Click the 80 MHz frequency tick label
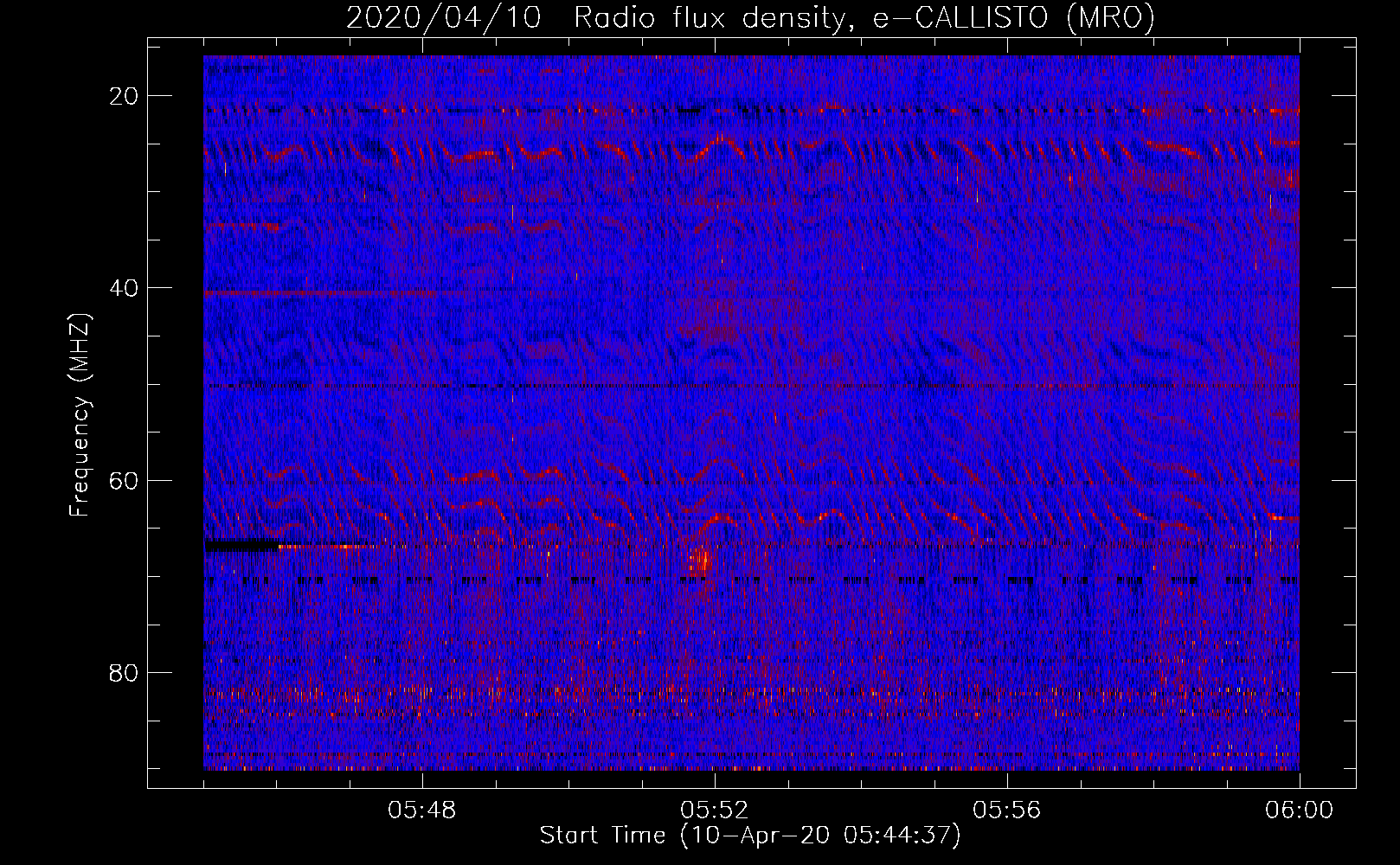The height and width of the screenshot is (865, 1400). point(125,672)
